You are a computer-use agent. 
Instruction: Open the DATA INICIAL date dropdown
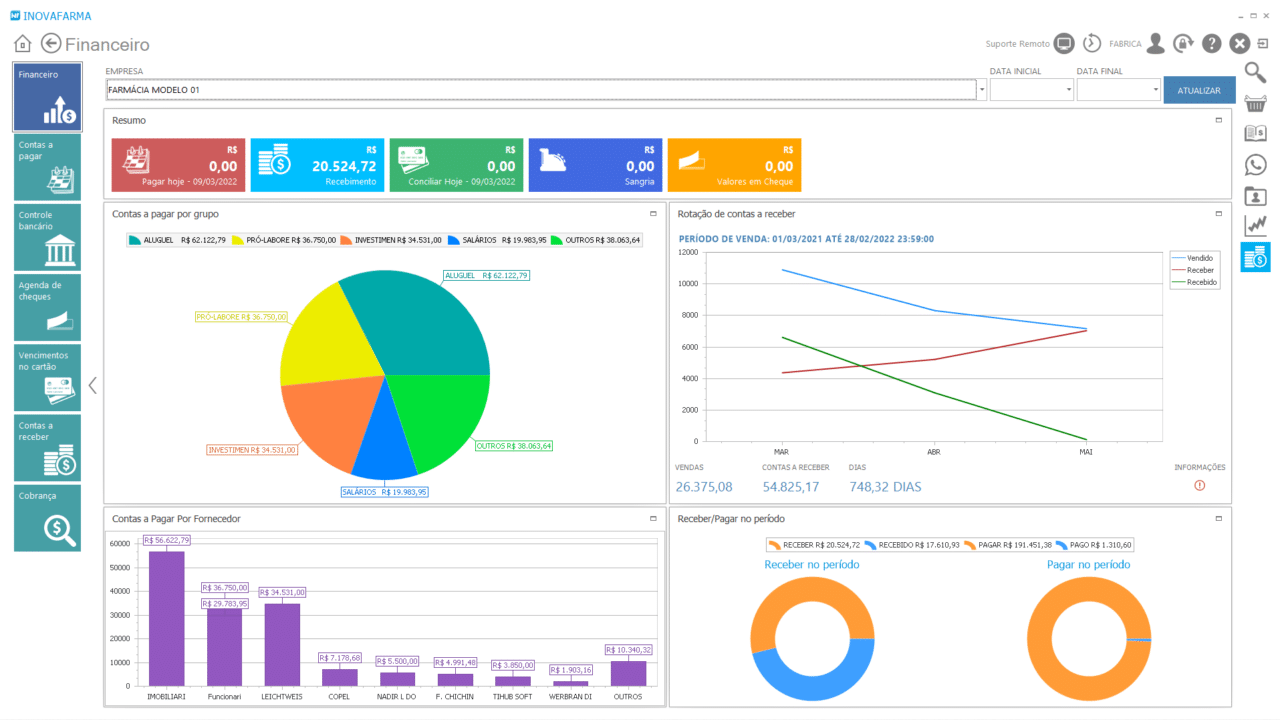pos(1069,90)
